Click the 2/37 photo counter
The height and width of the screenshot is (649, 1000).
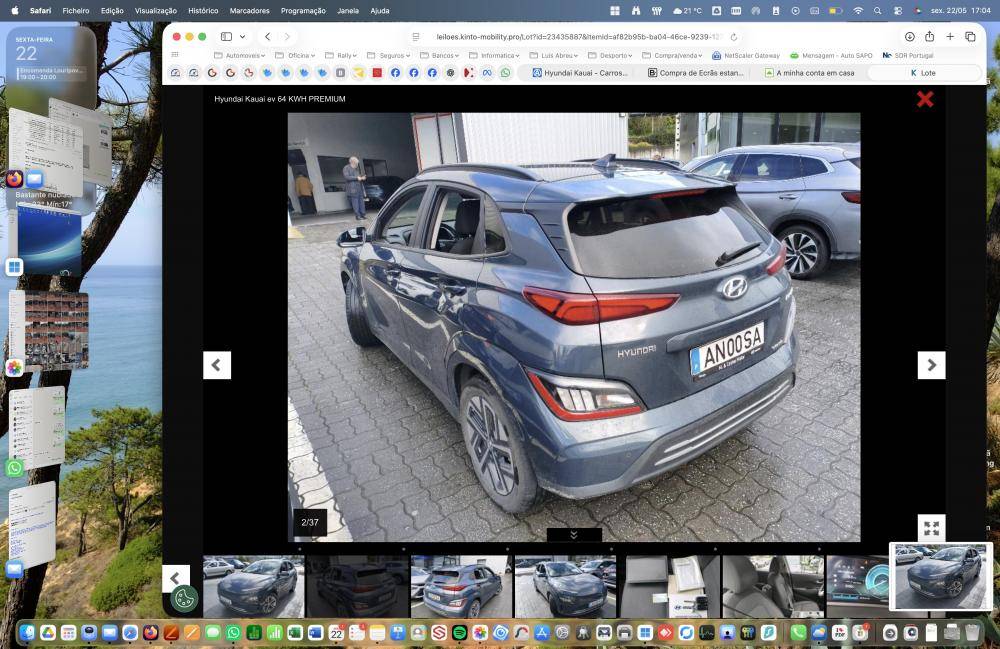310,522
